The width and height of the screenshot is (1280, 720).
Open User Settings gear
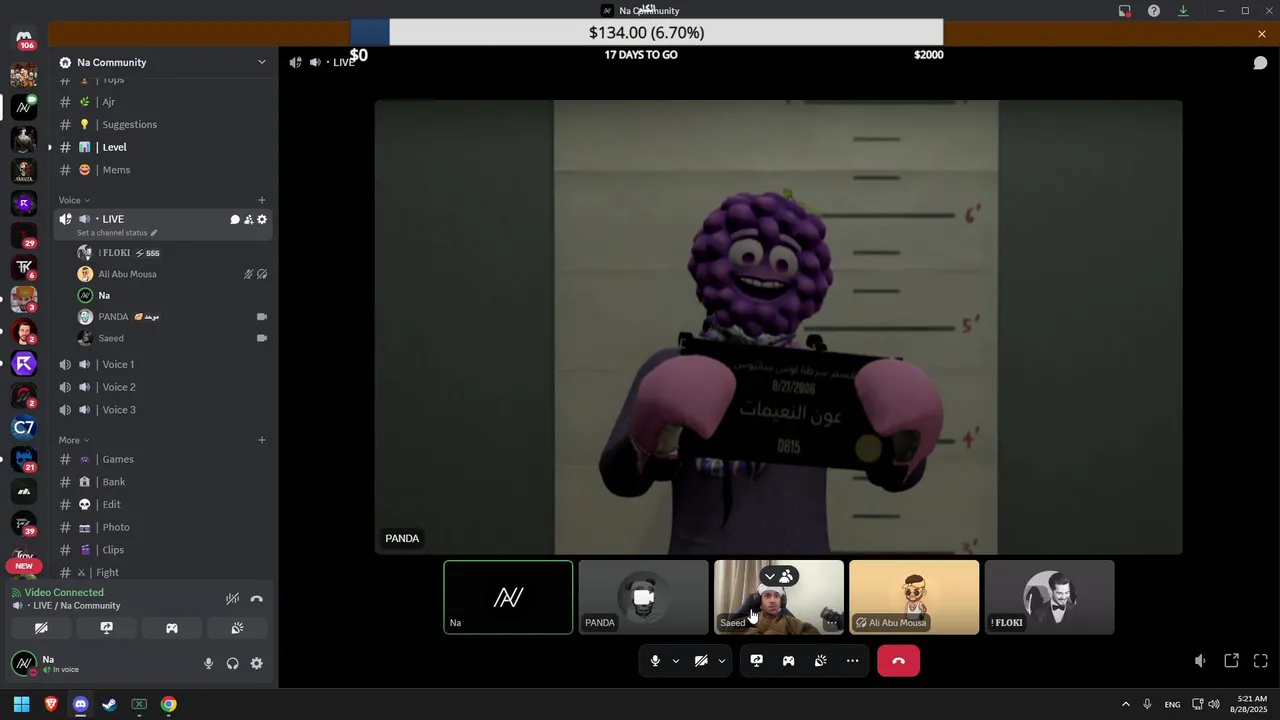point(256,663)
